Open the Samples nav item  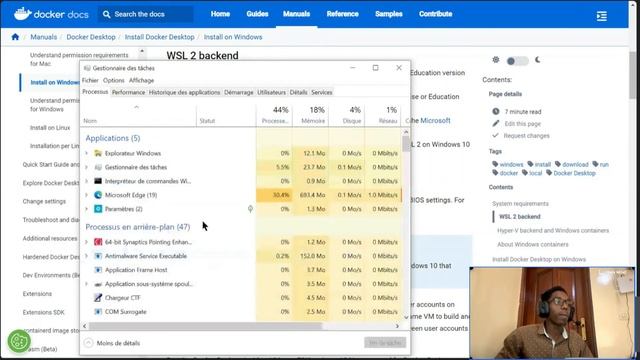point(389,14)
